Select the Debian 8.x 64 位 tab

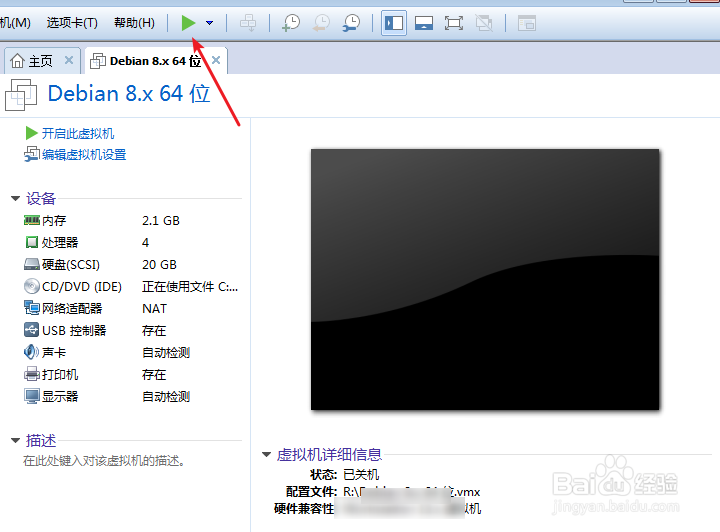click(x=155, y=61)
